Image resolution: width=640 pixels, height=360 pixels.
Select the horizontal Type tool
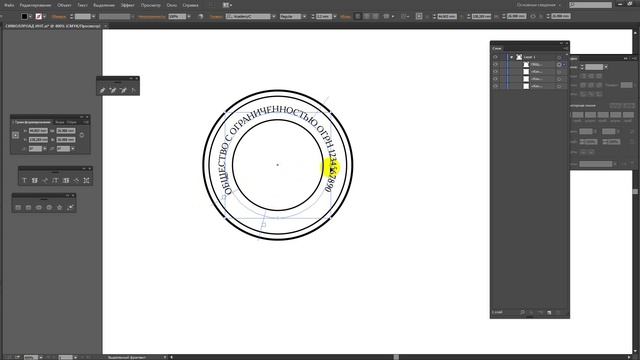click(24, 180)
